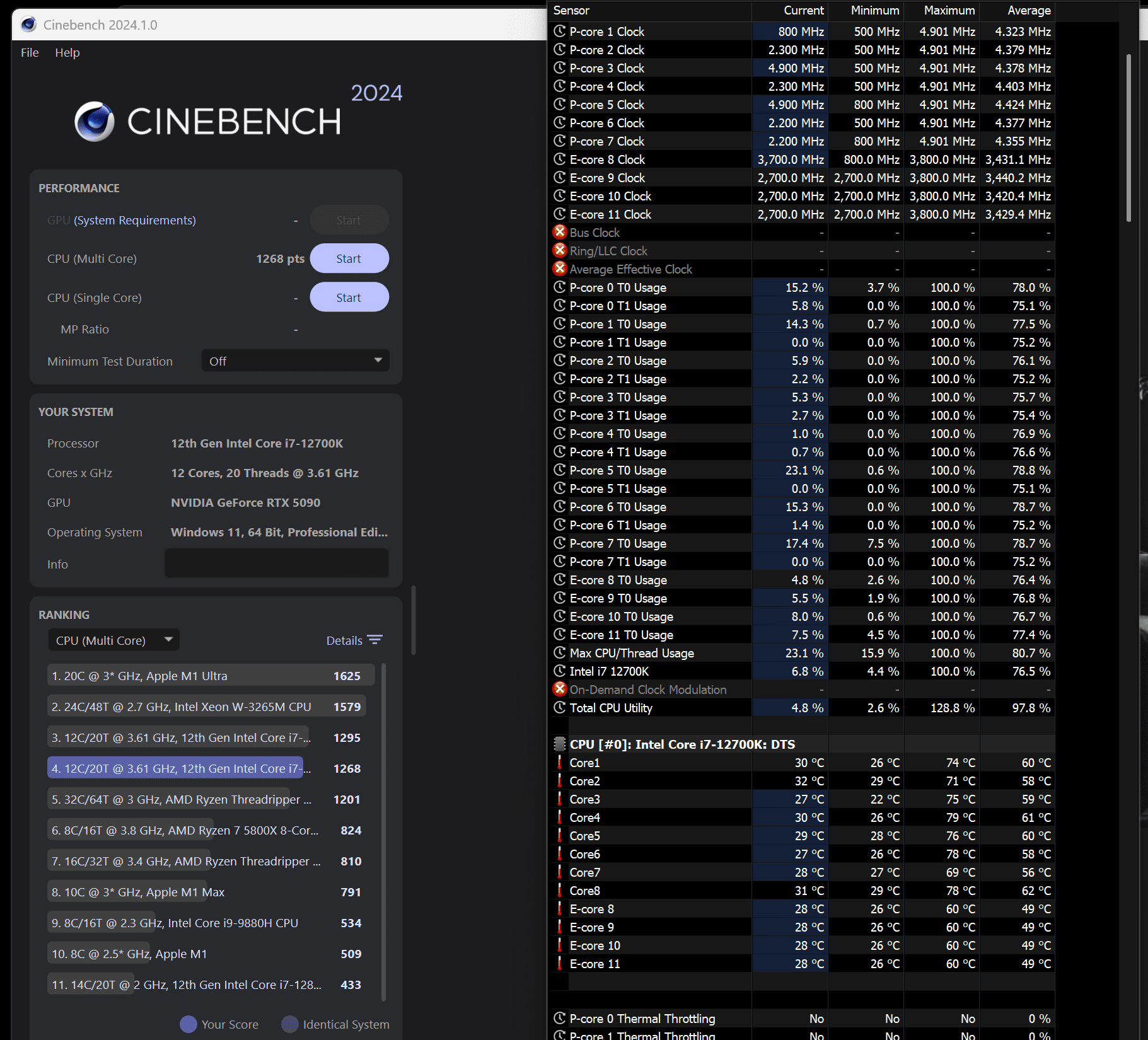Click the Your Score legend entry

tap(219, 1024)
